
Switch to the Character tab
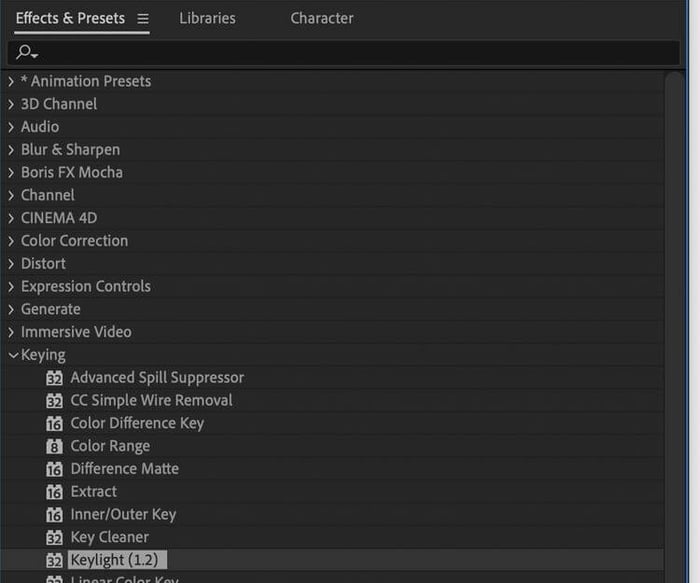(322, 18)
